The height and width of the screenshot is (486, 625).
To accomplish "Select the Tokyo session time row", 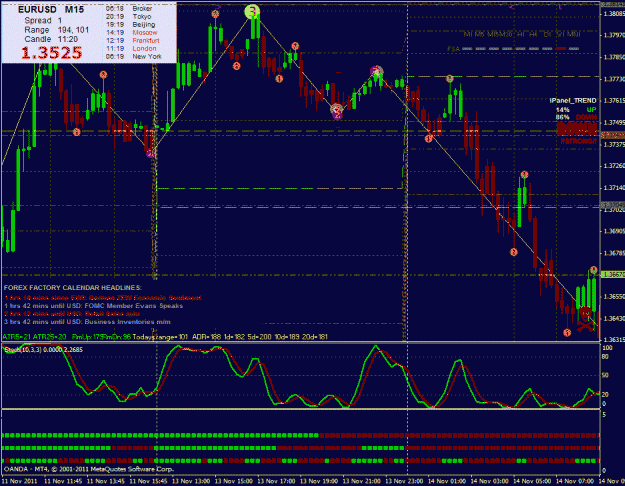I will tap(128, 16).
